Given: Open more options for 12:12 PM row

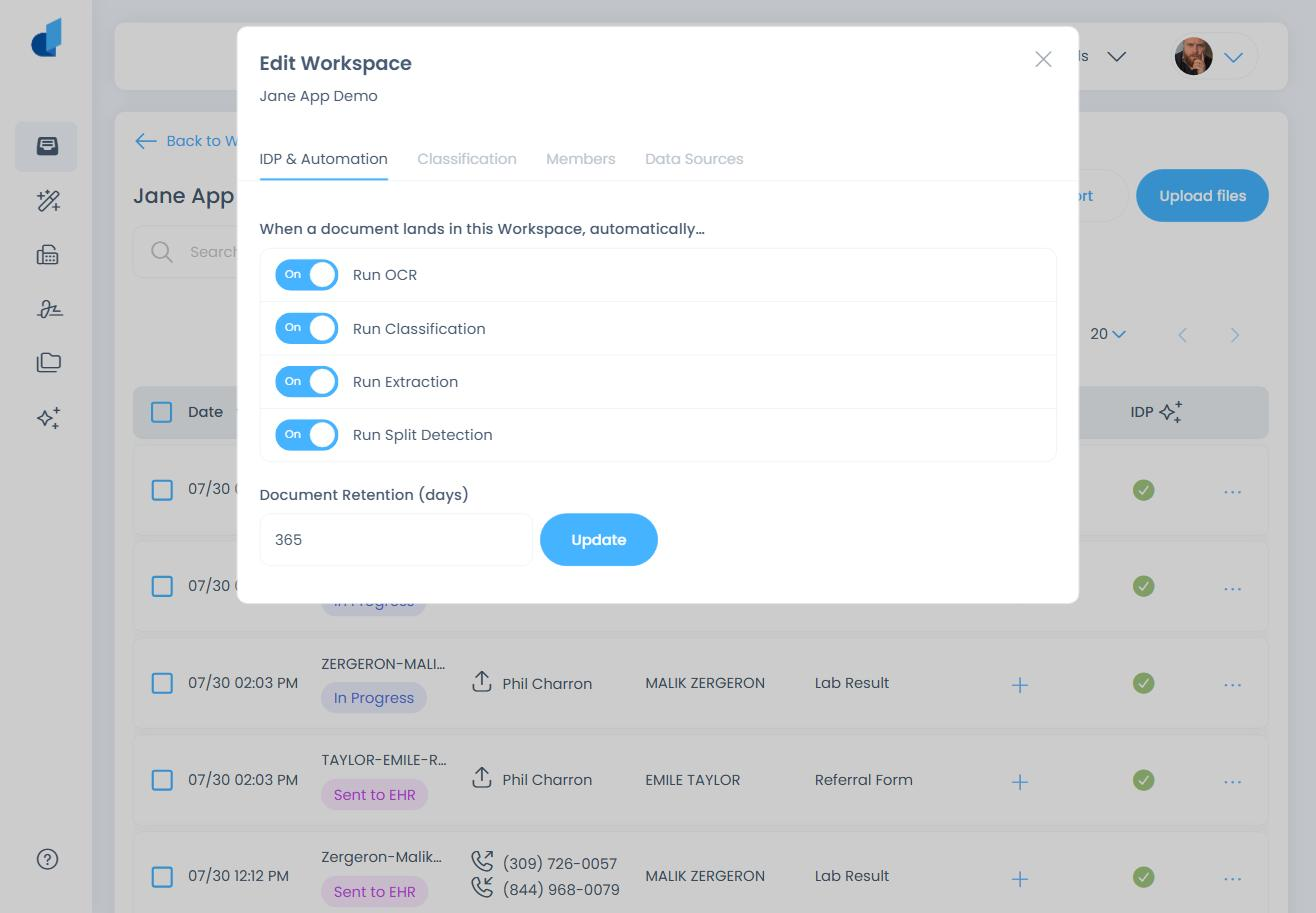Looking at the screenshot, I should (1232, 879).
